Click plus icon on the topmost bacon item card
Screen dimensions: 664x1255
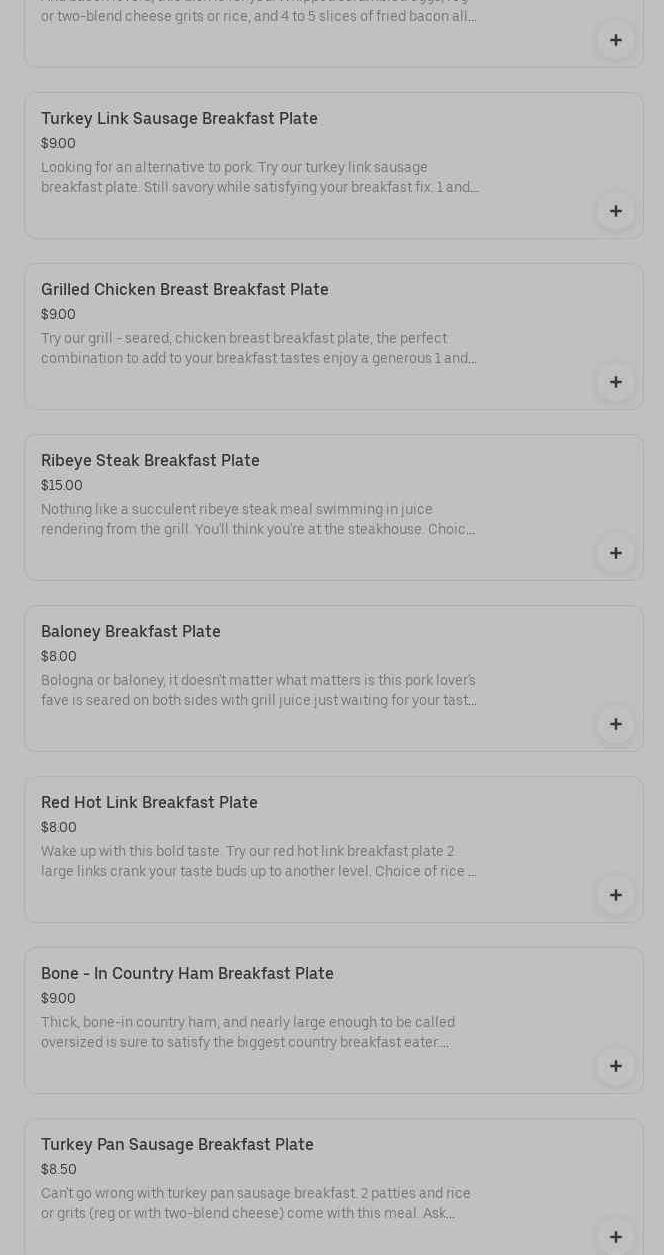point(616,40)
